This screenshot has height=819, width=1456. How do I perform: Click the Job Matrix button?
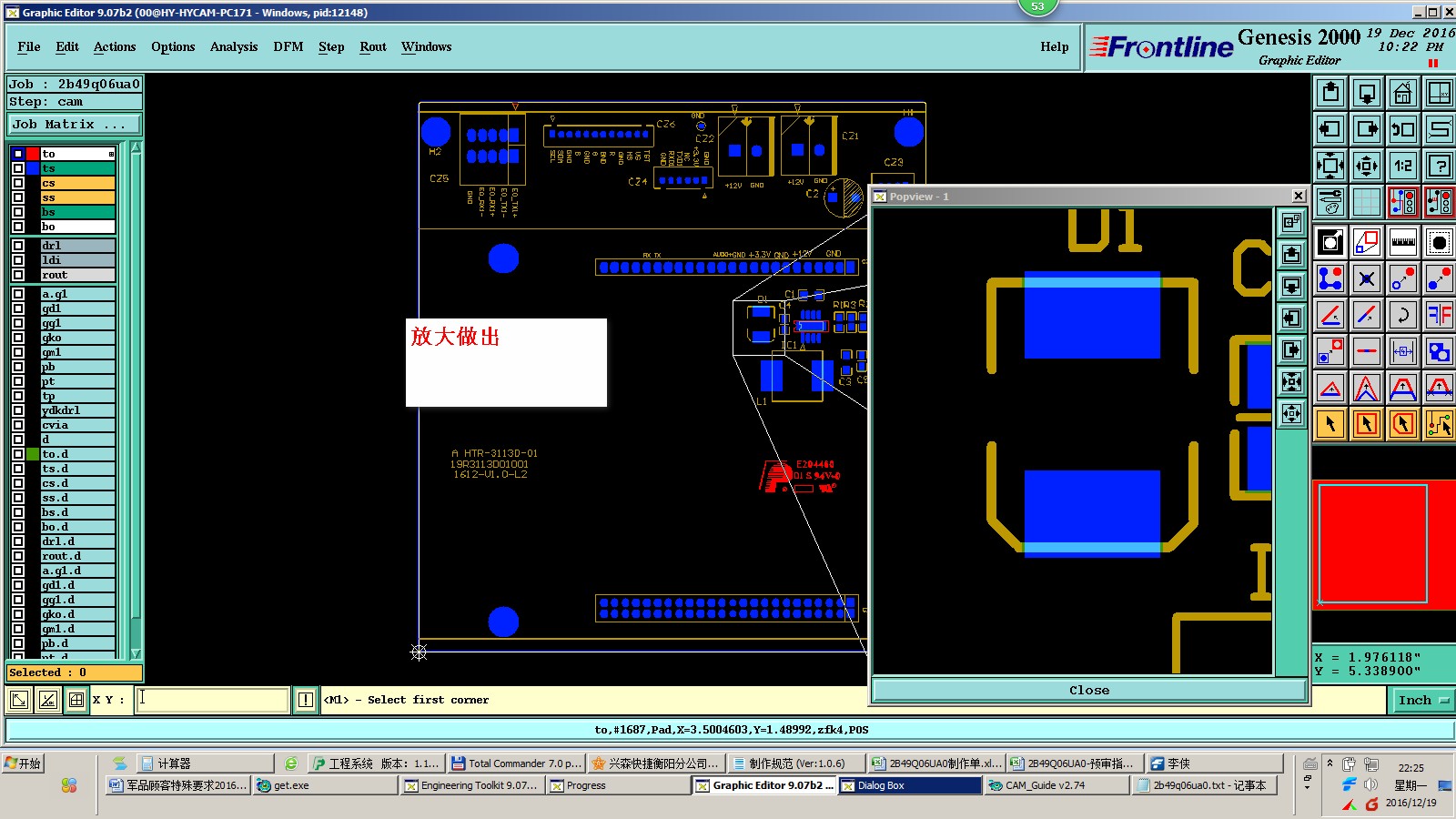click(75, 125)
